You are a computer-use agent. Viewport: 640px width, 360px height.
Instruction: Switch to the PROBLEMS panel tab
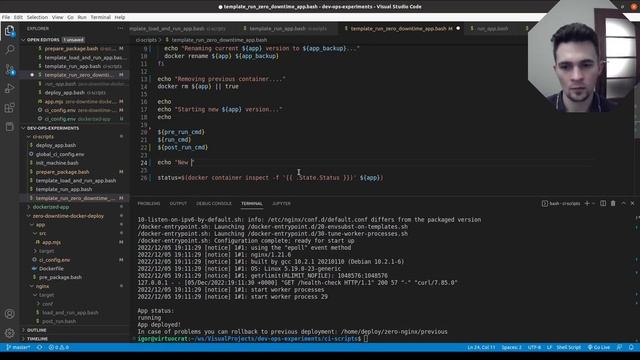(x=149, y=203)
